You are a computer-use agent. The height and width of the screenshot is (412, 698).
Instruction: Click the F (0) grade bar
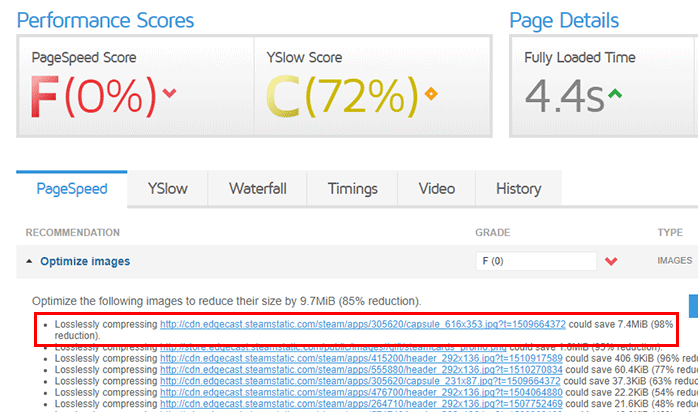coord(536,261)
